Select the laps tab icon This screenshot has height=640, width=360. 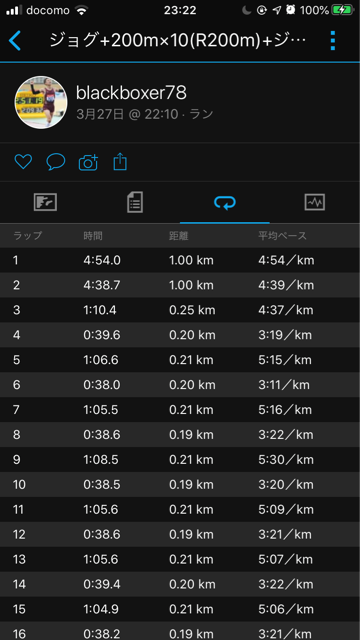click(x=225, y=202)
